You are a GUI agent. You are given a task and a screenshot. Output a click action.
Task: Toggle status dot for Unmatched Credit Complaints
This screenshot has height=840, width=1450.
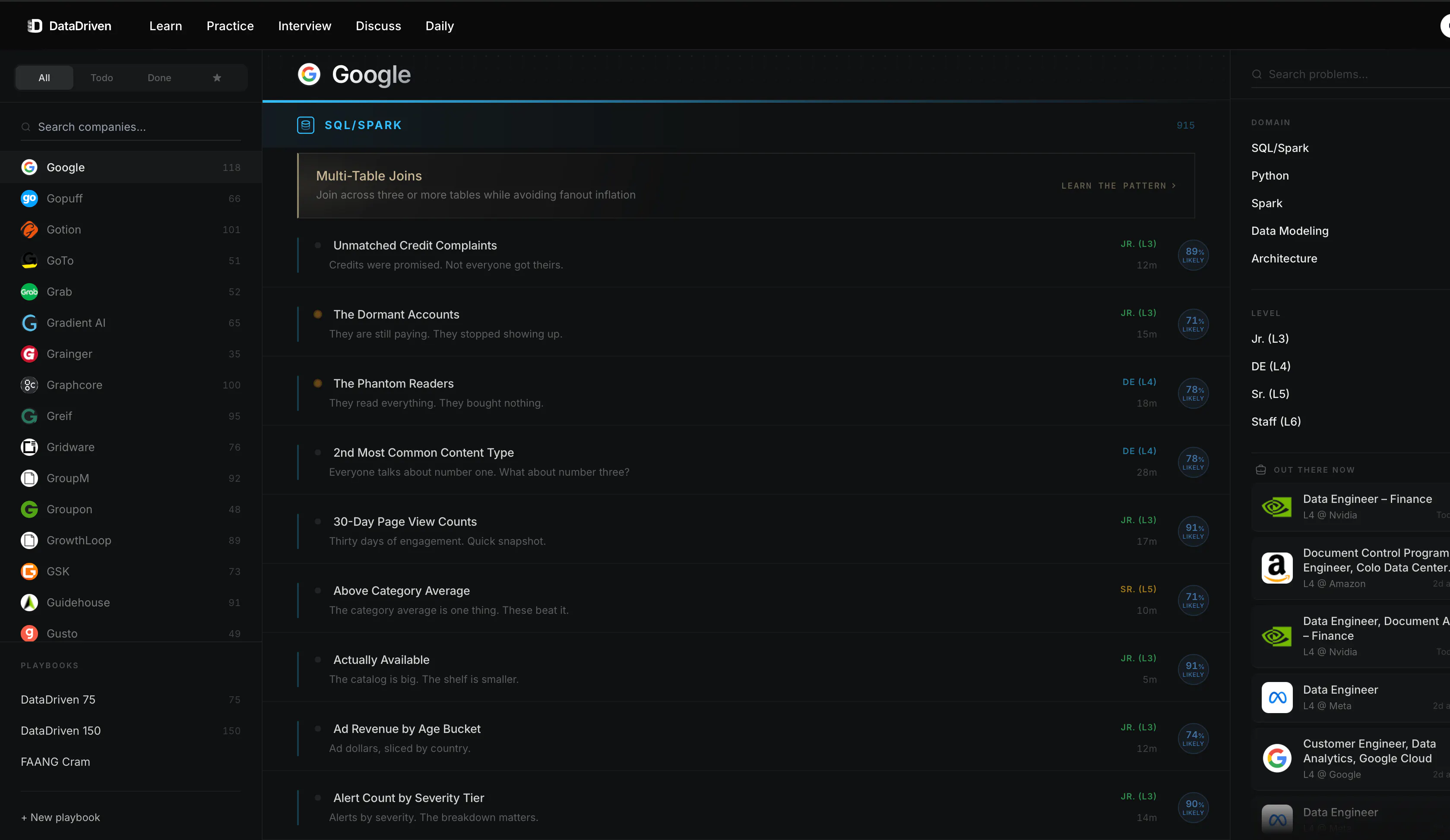[318, 246]
